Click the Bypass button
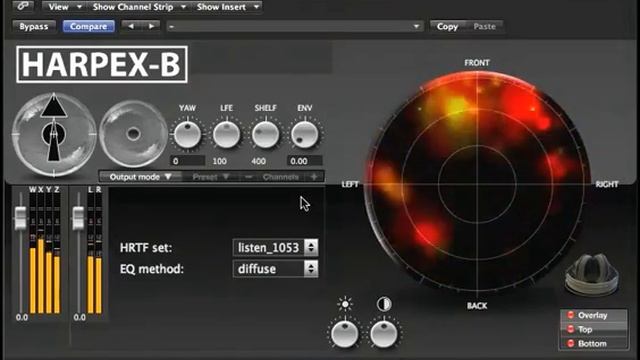This screenshot has height=360, width=640. tap(33, 27)
